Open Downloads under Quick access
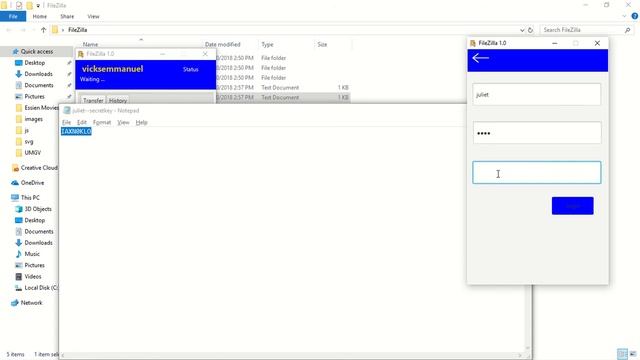Screen dimensions: 640x360 pos(38,74)
